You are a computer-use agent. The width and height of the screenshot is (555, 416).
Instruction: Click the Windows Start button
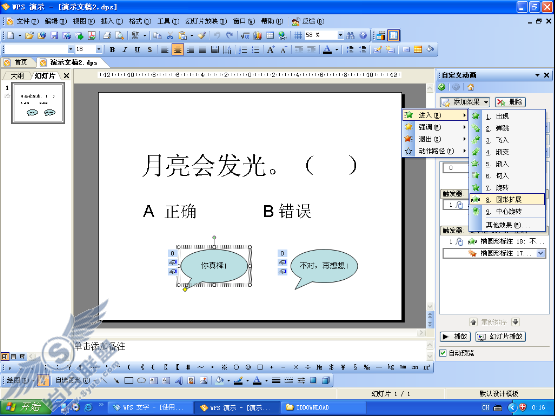pos(24,408)
